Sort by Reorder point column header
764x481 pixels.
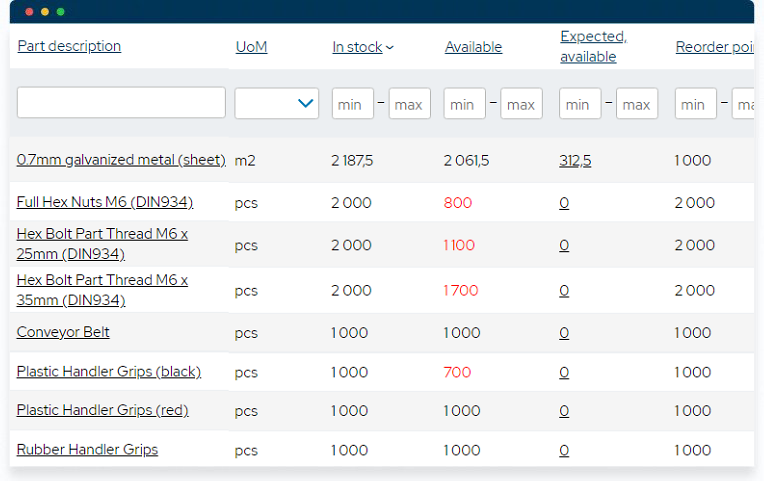(x=715, y=47)
